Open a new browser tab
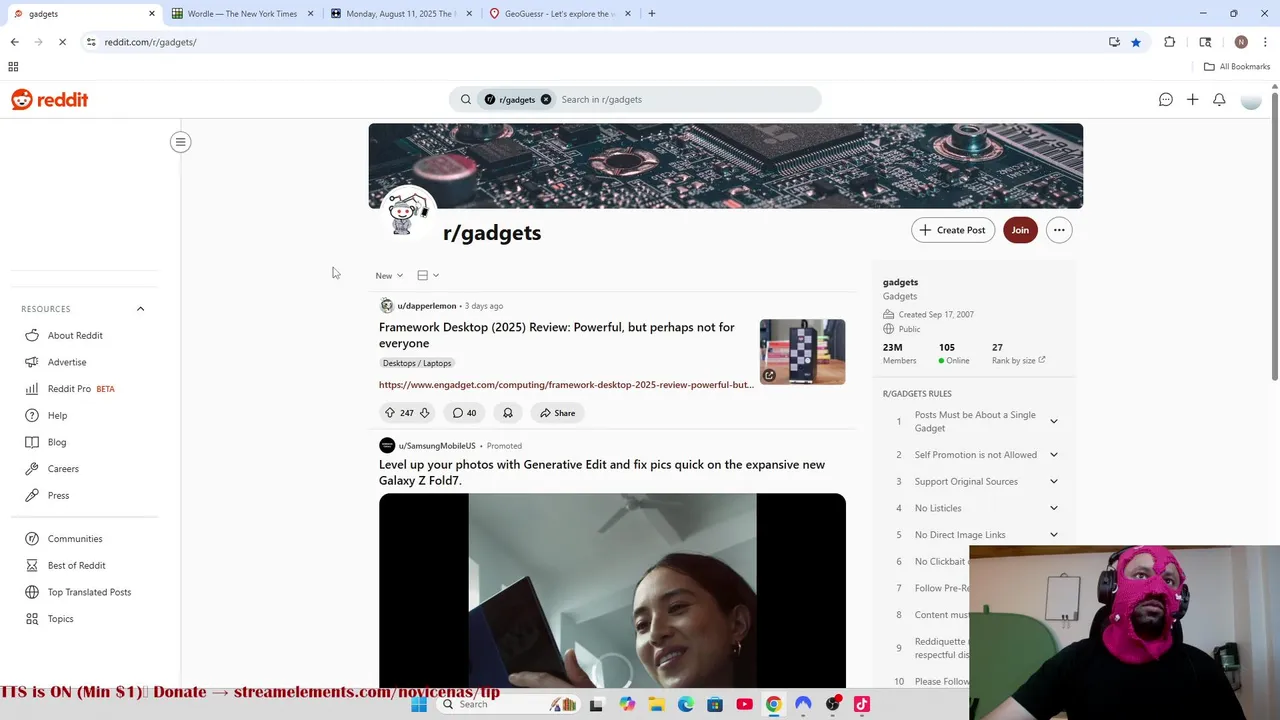The height and width of the screenshot is (720, 1280). pyautogui.click(x=652, y=14)
